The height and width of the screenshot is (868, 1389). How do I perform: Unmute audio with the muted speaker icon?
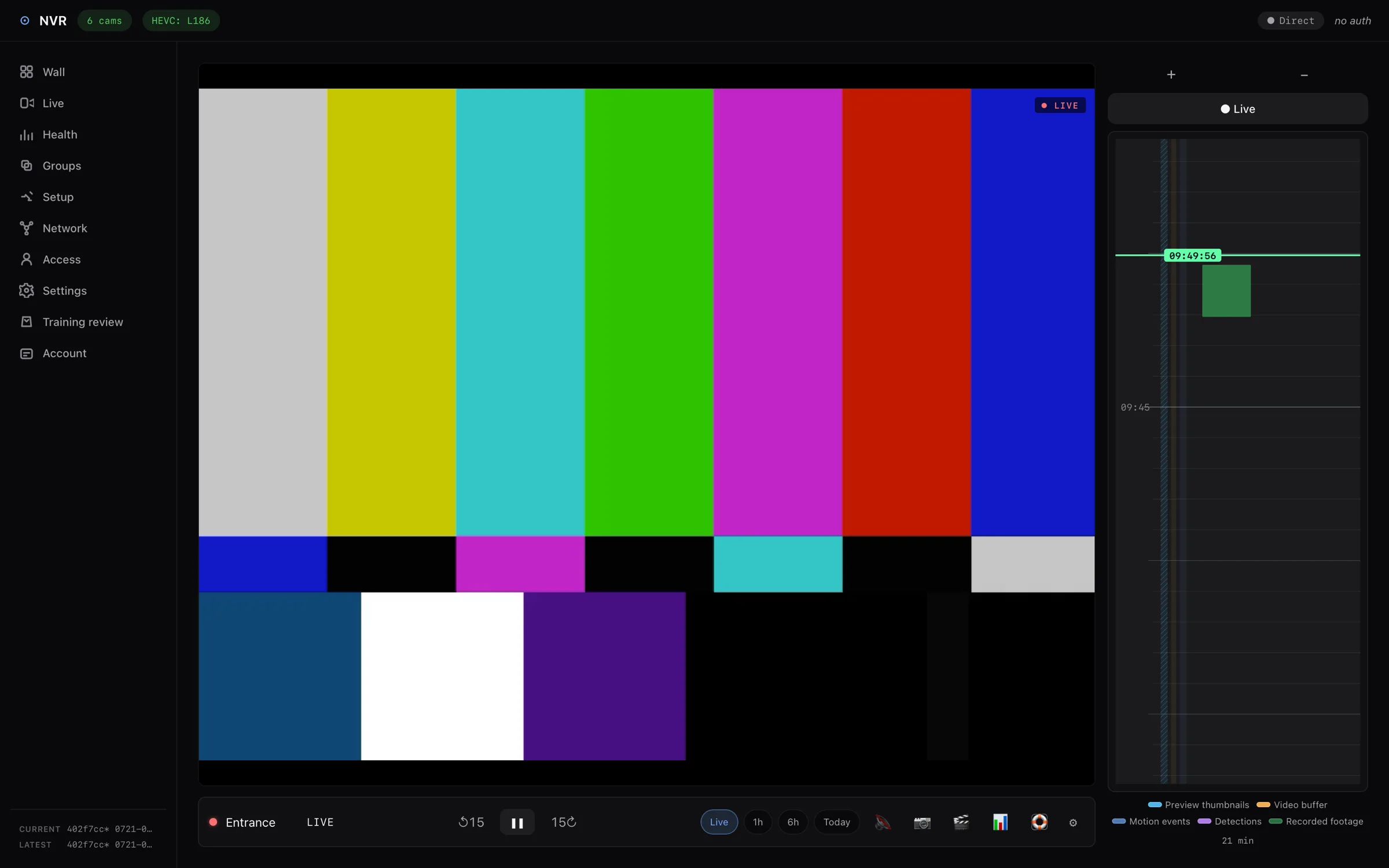[883, 822]
